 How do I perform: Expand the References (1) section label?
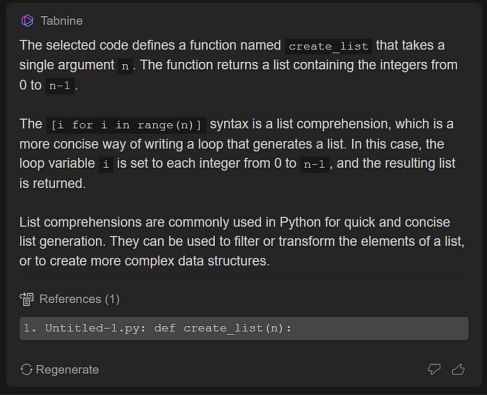[79, 299]
